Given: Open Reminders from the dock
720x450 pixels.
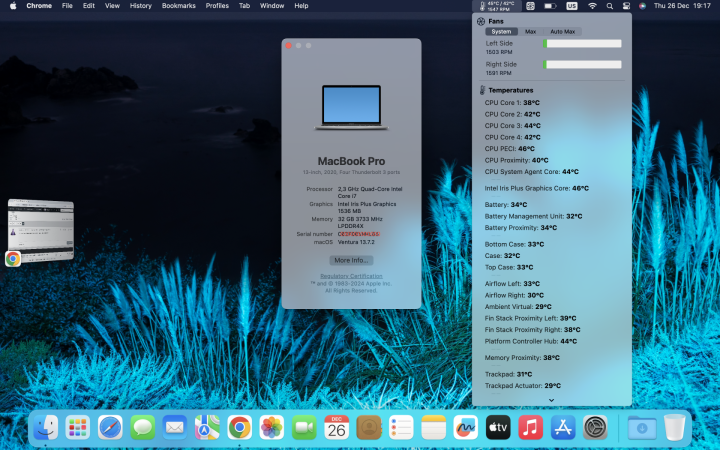Looking at the screenshot, I should tap(401, 427).
